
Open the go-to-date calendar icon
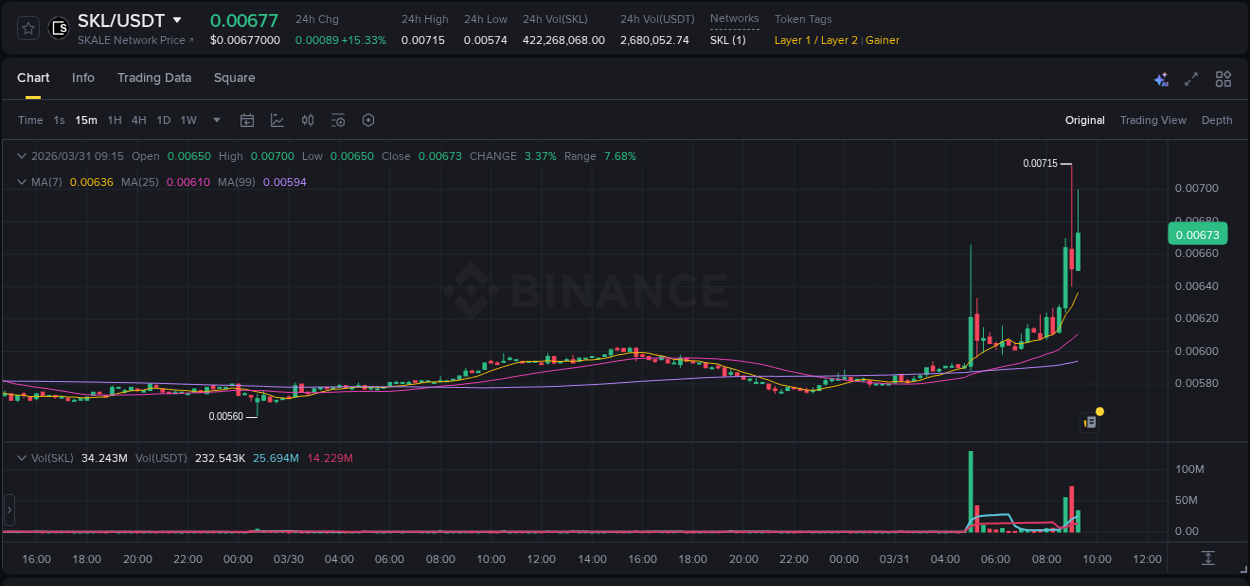(247, 120)
